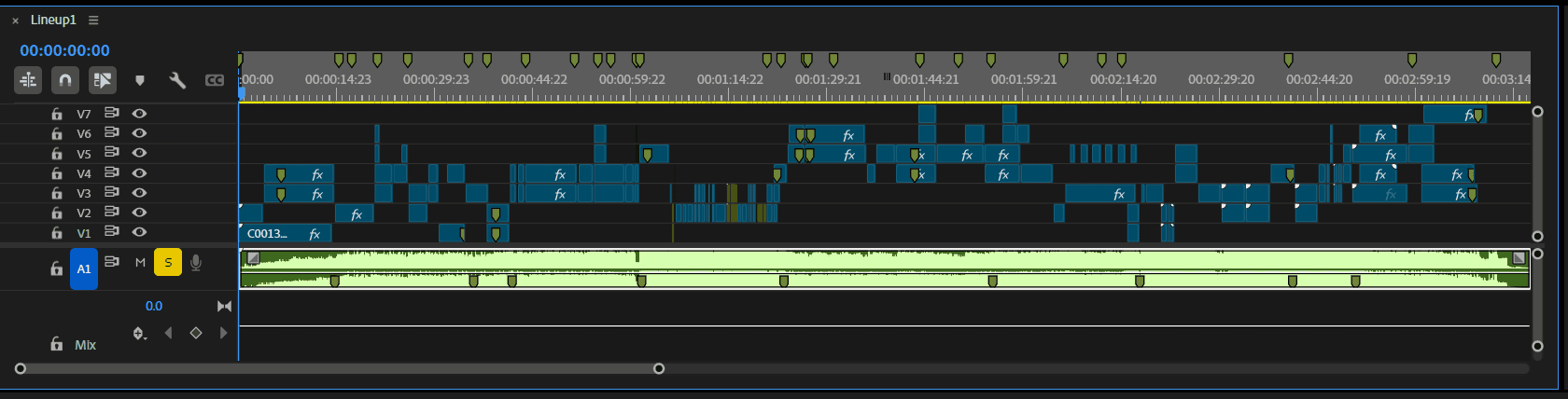Open Lineup1 panel hamburger menu
The image size is (1568, 399).
pyautogui.click(x=93, y=20)
